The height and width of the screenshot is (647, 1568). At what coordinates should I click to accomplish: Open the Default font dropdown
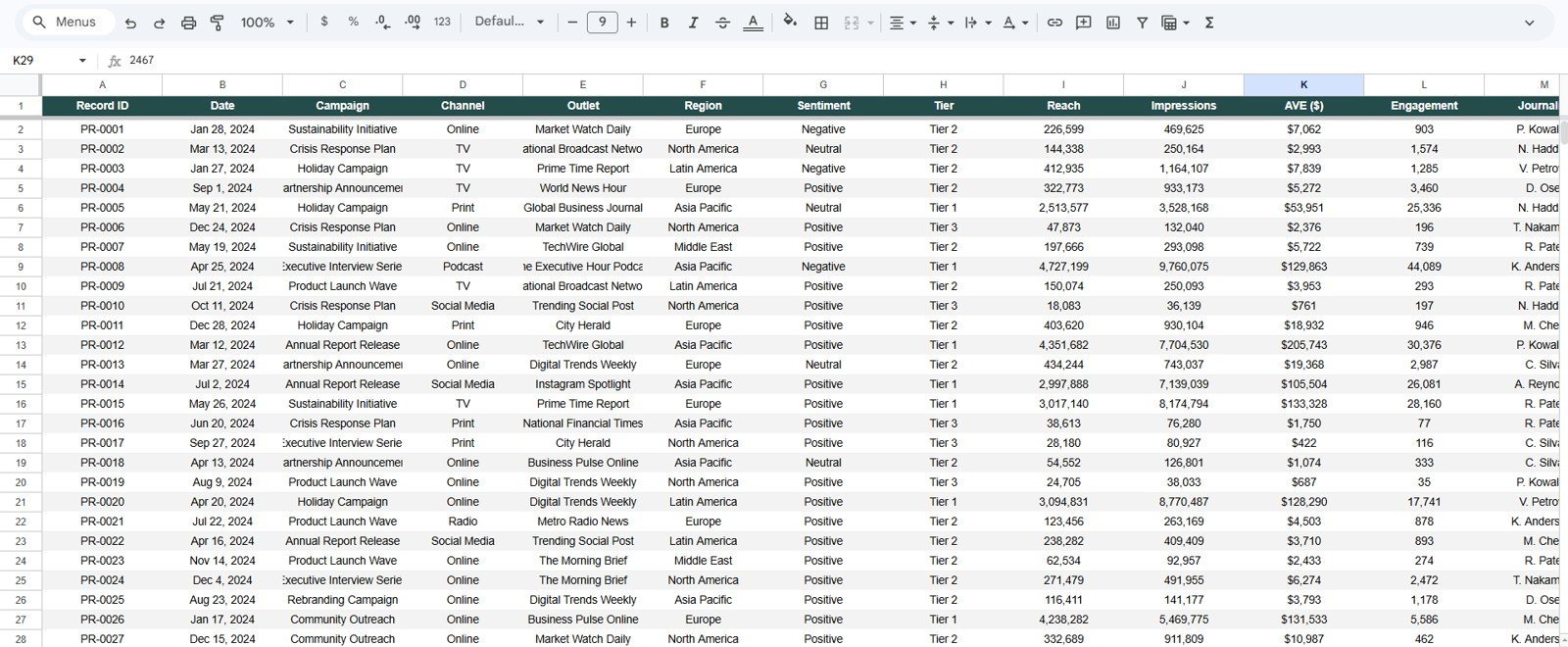pos(509,22)
